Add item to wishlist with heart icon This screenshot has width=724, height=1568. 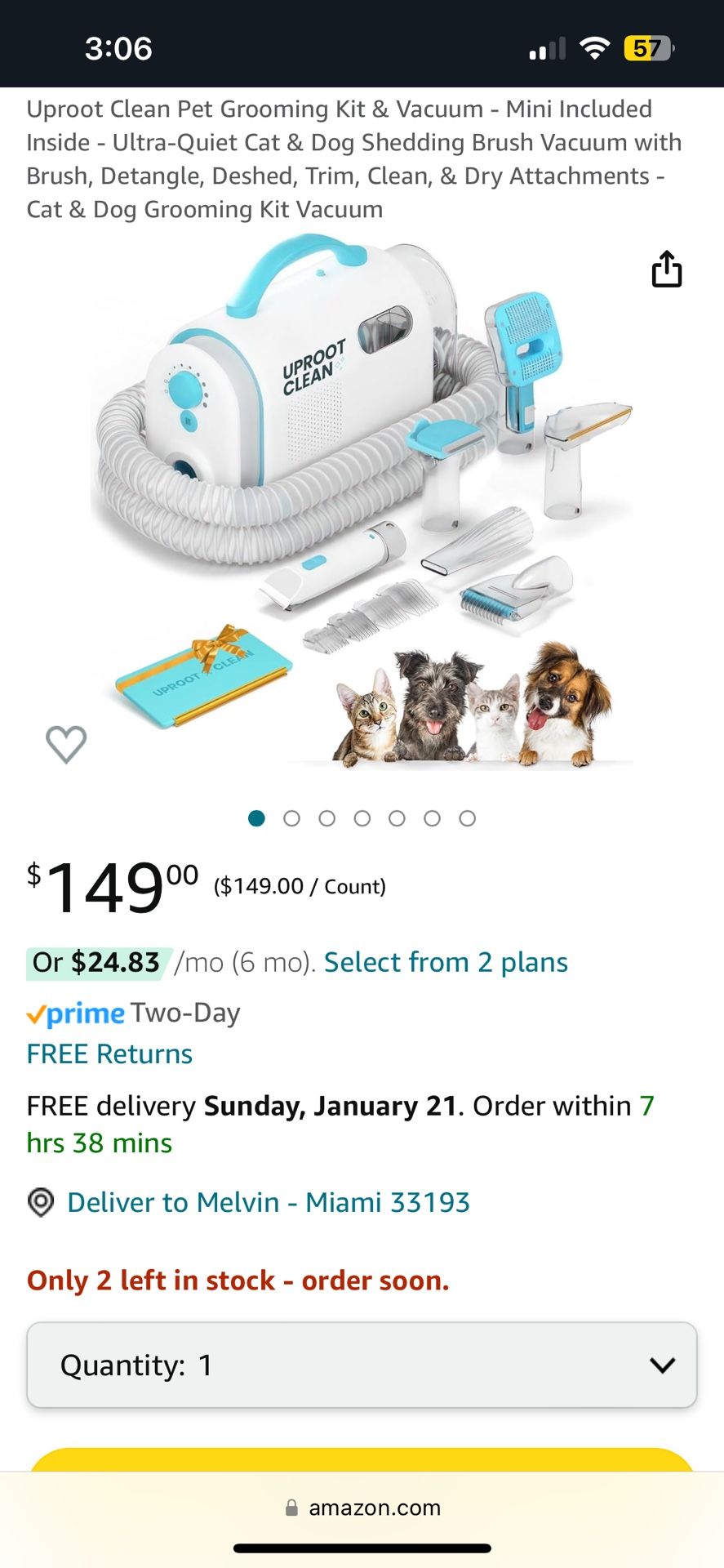(x=66, y=743)
